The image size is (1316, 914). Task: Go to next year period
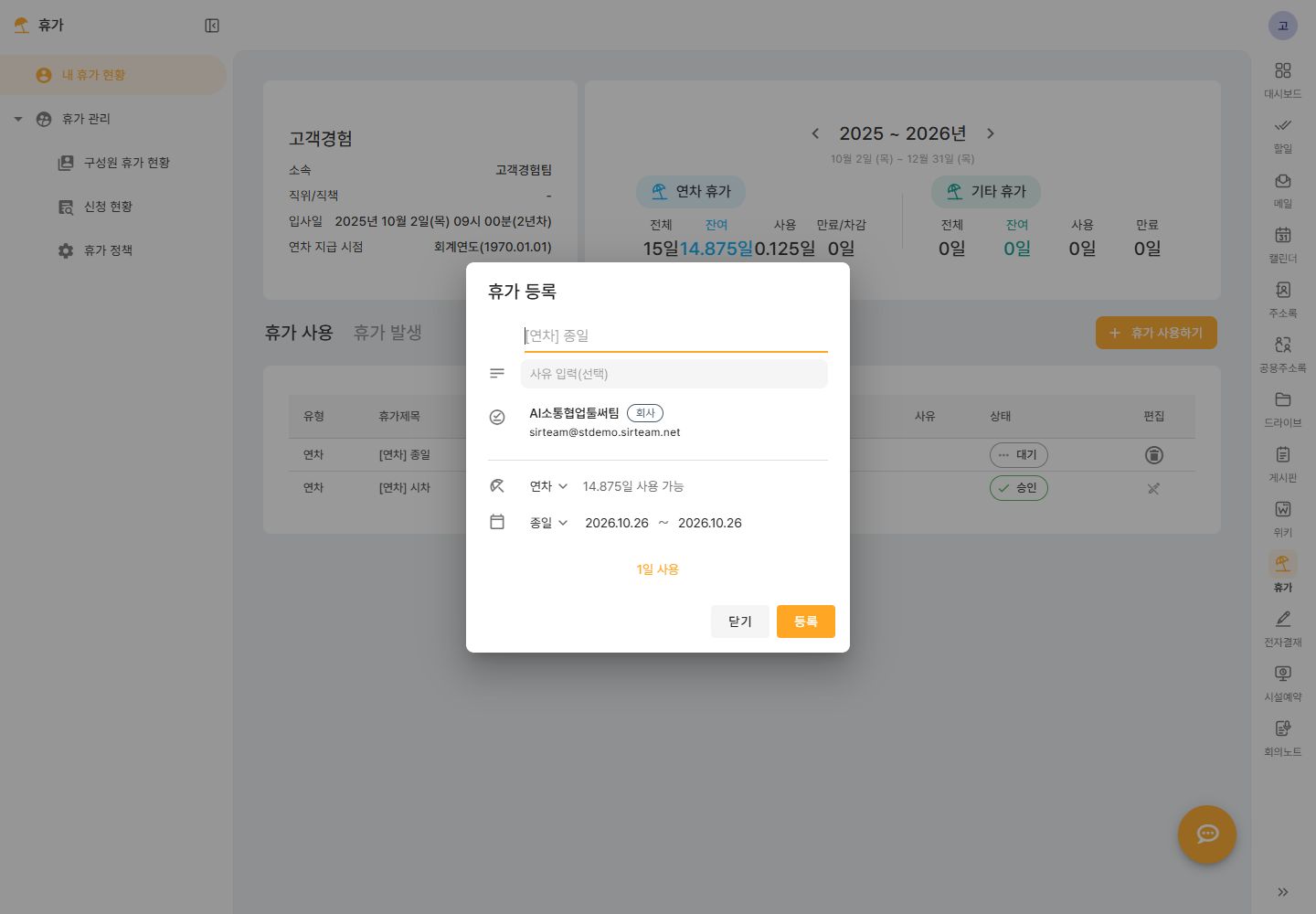coord(991,133)
